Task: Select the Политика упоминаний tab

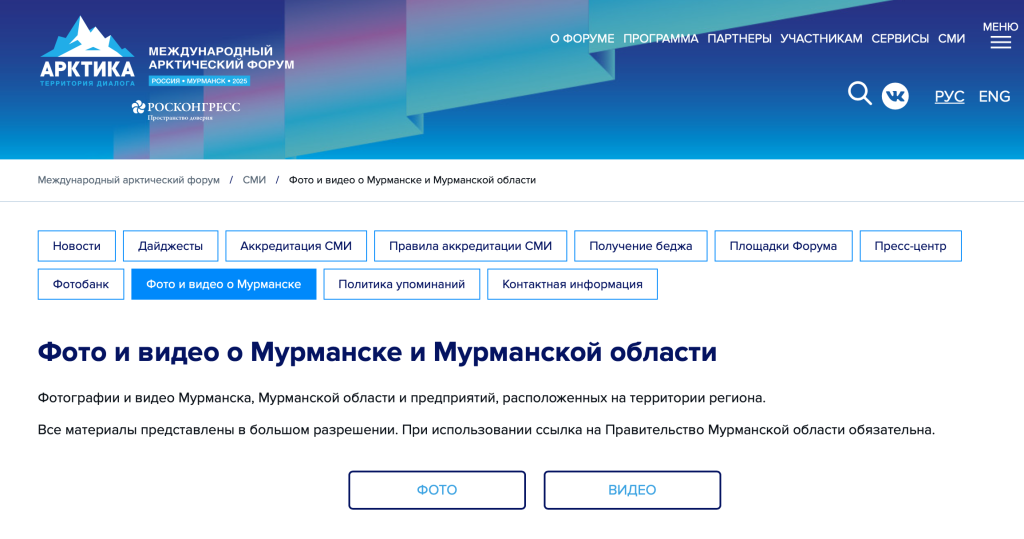Action: (402, 284)
